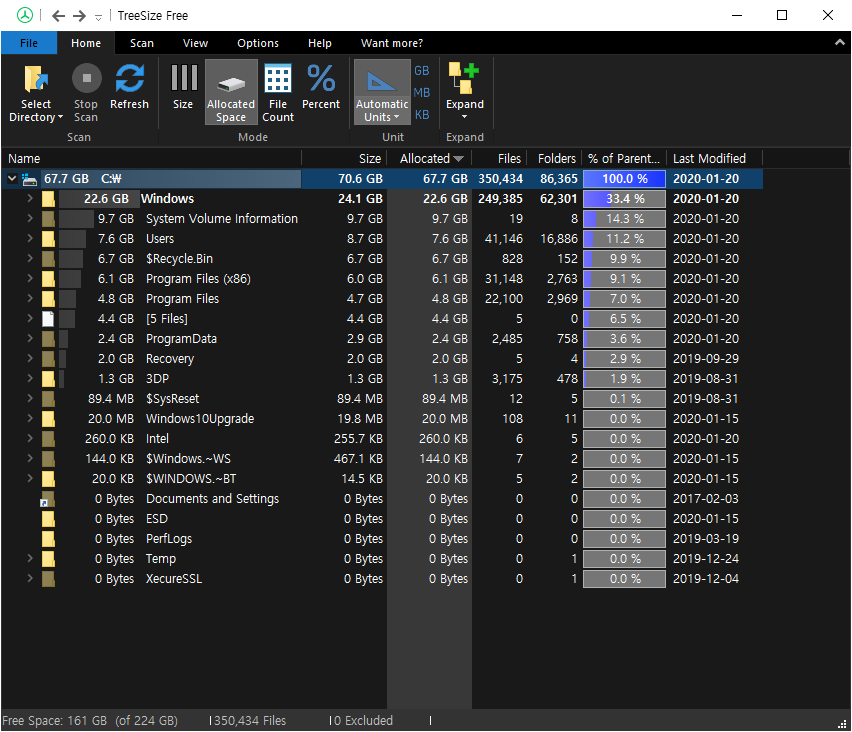Viewport: 852px width, 732px height.
Task: Expand the Users folder
Action: coord(30,239)
